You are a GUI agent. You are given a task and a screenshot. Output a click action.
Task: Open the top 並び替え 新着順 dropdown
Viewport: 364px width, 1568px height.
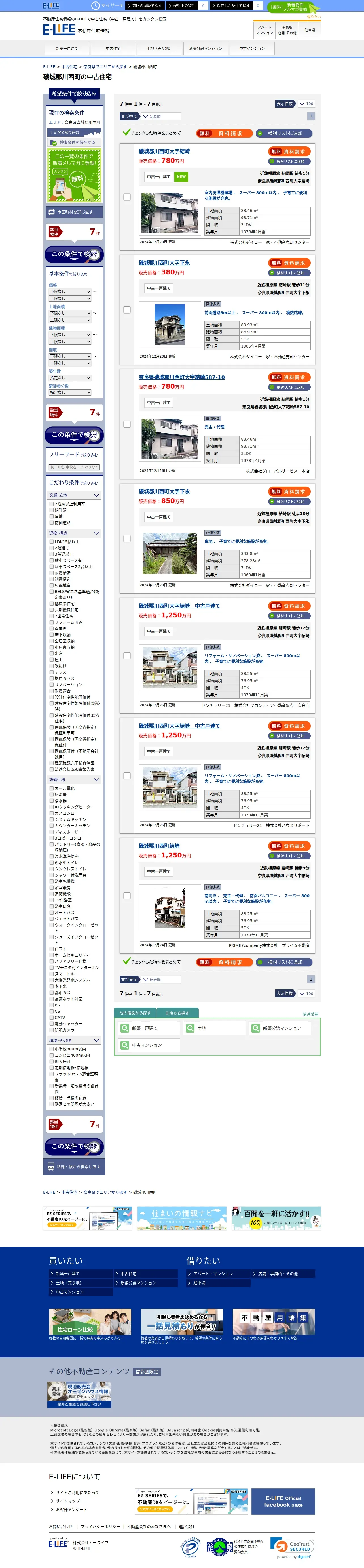[x=161, y=116]
